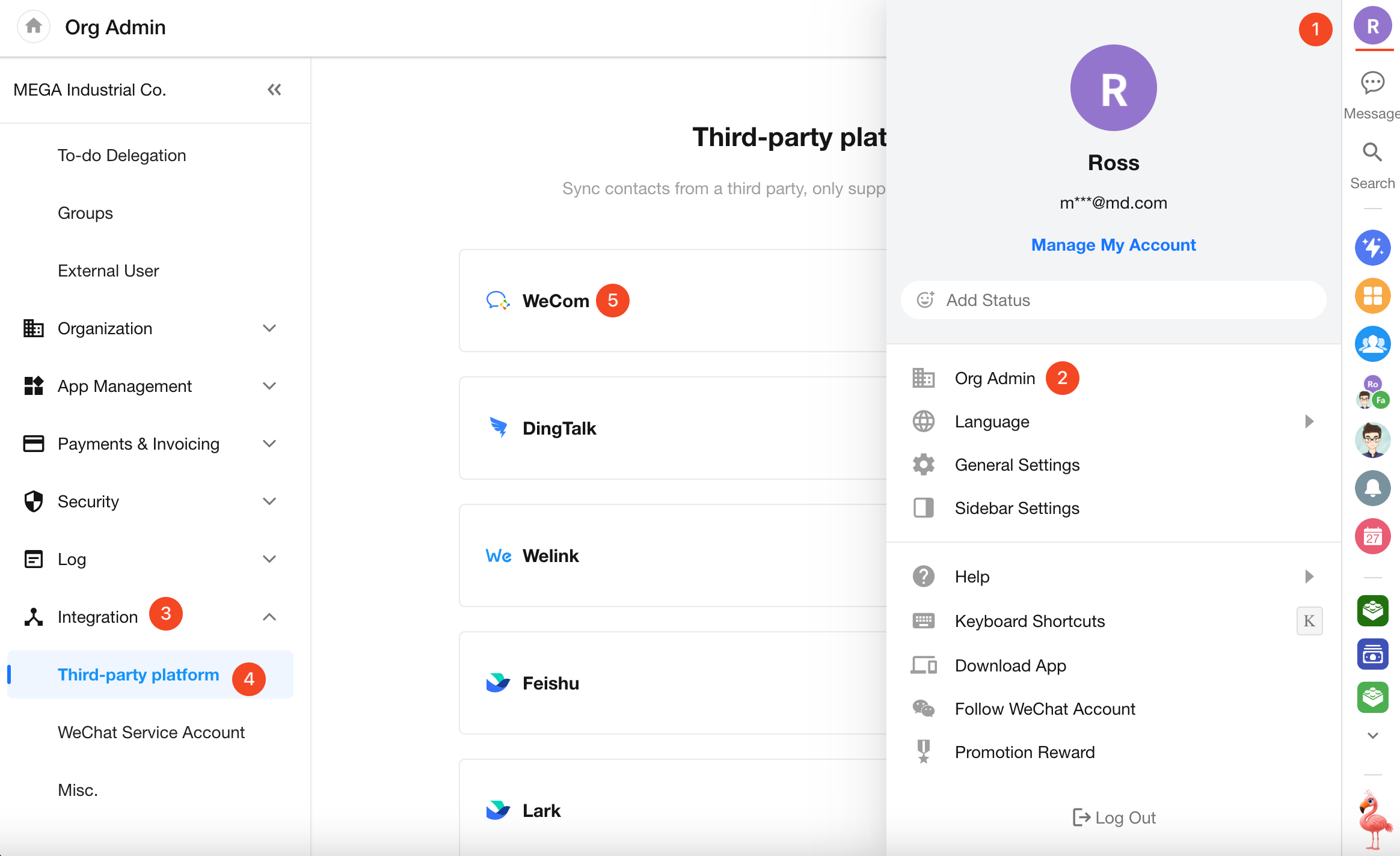Viewport: 1400px width, 856px height.
Task: Collapse the Integration section
Action: click(x=269, y=617)
